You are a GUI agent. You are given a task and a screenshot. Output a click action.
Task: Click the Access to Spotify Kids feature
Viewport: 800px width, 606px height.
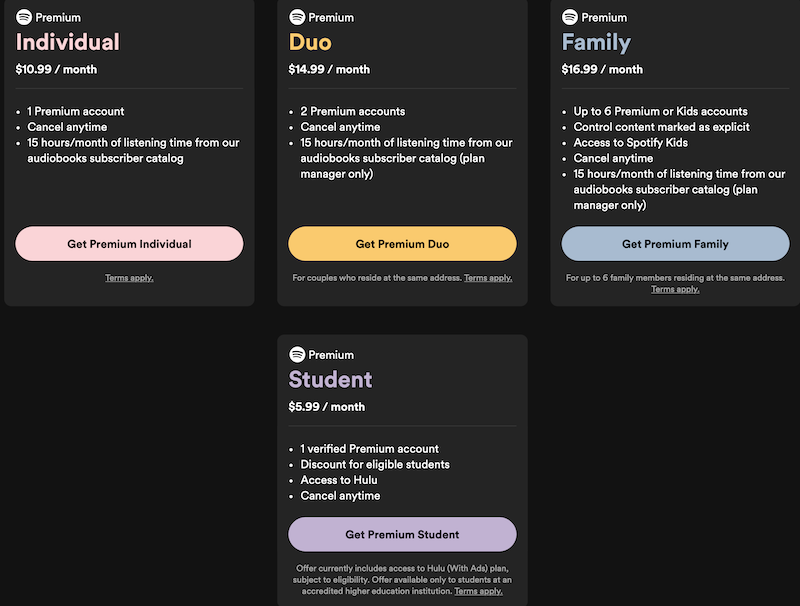coord(630,142)
